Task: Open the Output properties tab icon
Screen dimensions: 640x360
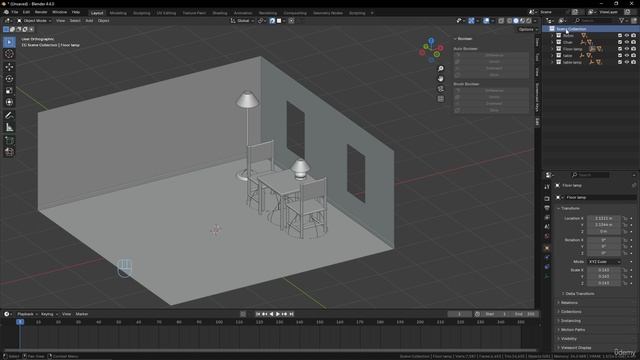Action: pyautogui.click(x=547, y=208)
